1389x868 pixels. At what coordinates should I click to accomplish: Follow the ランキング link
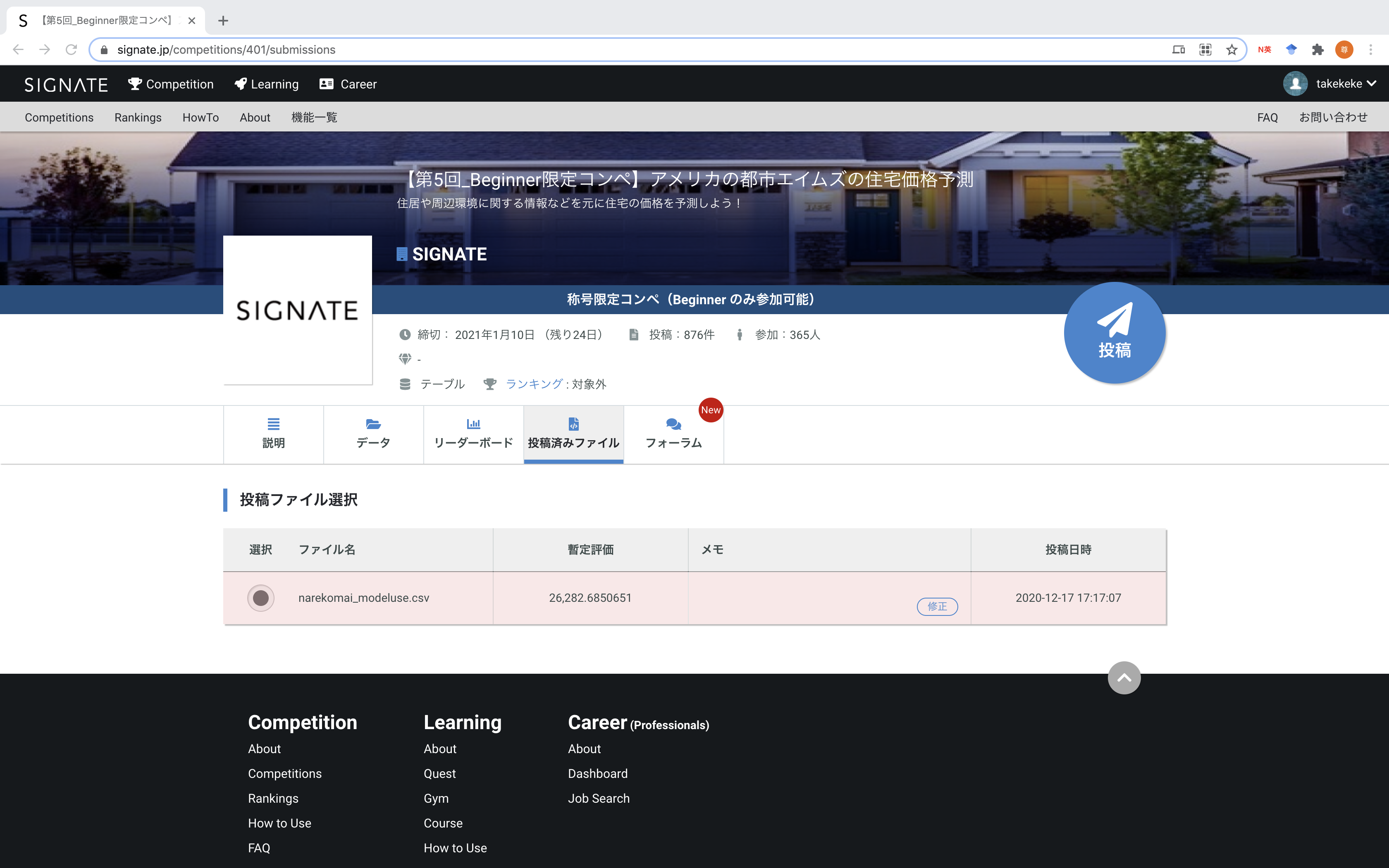pos(534,384)
